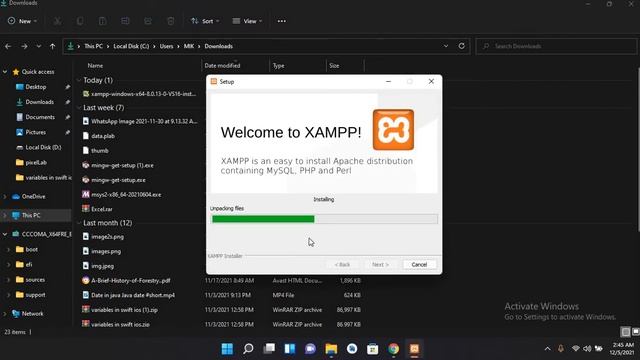Image resolution: width=640 pixels, height=360 pixels.
Task: Open the New item menu in File Explorer
Action: coord(22,21)
